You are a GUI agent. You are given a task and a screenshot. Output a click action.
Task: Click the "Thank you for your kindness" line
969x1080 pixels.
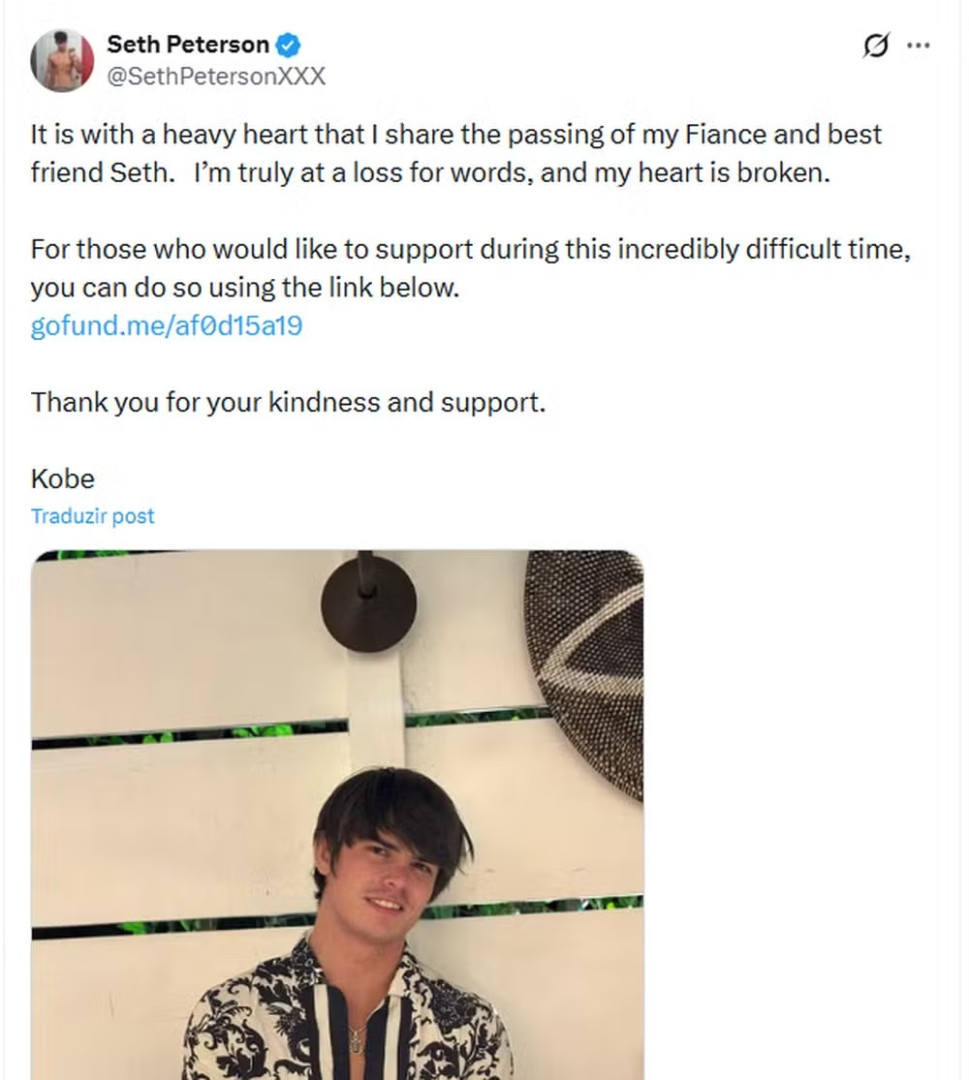tap(288, 402)
